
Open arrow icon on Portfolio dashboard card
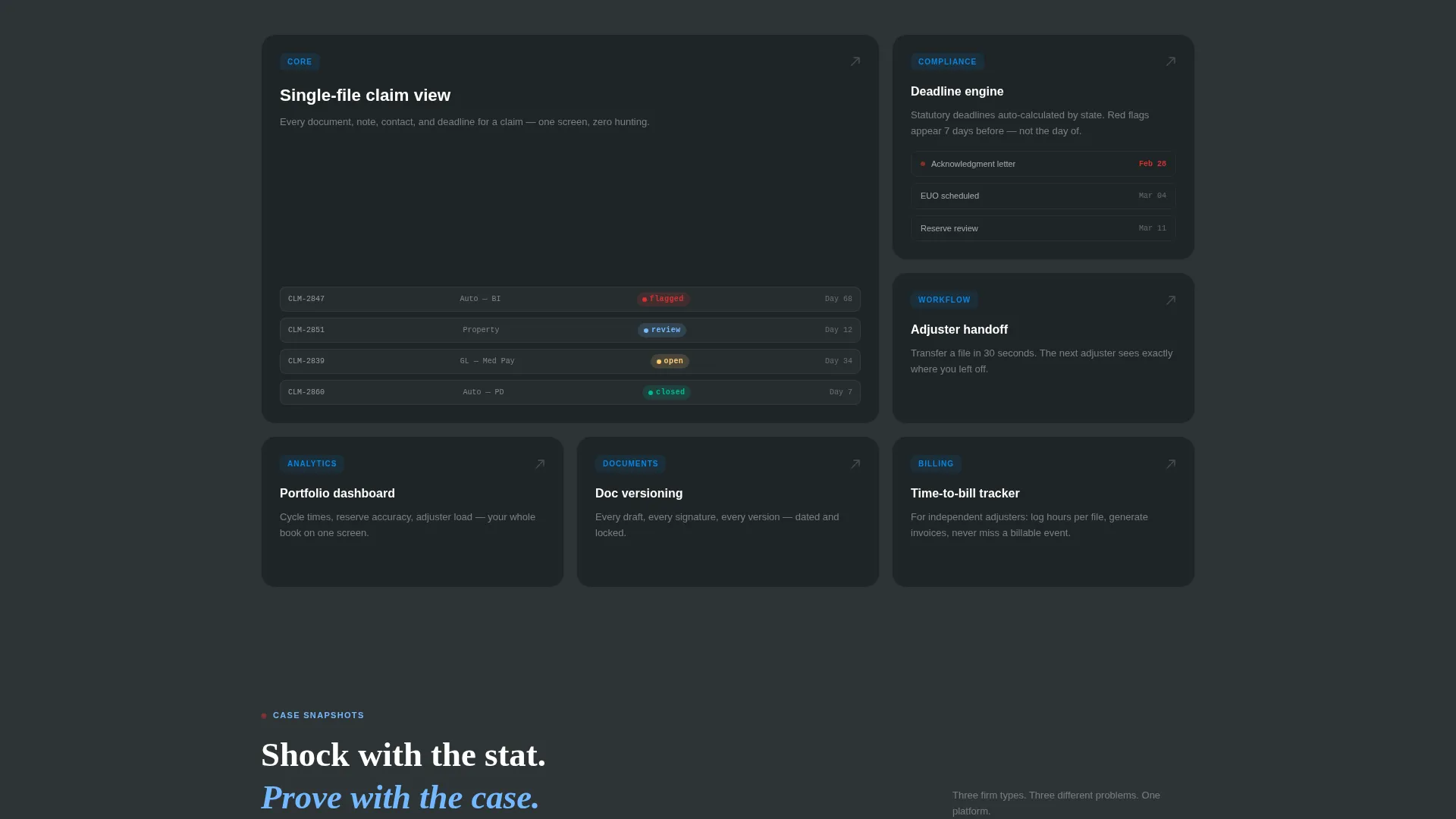click(540, 464)
